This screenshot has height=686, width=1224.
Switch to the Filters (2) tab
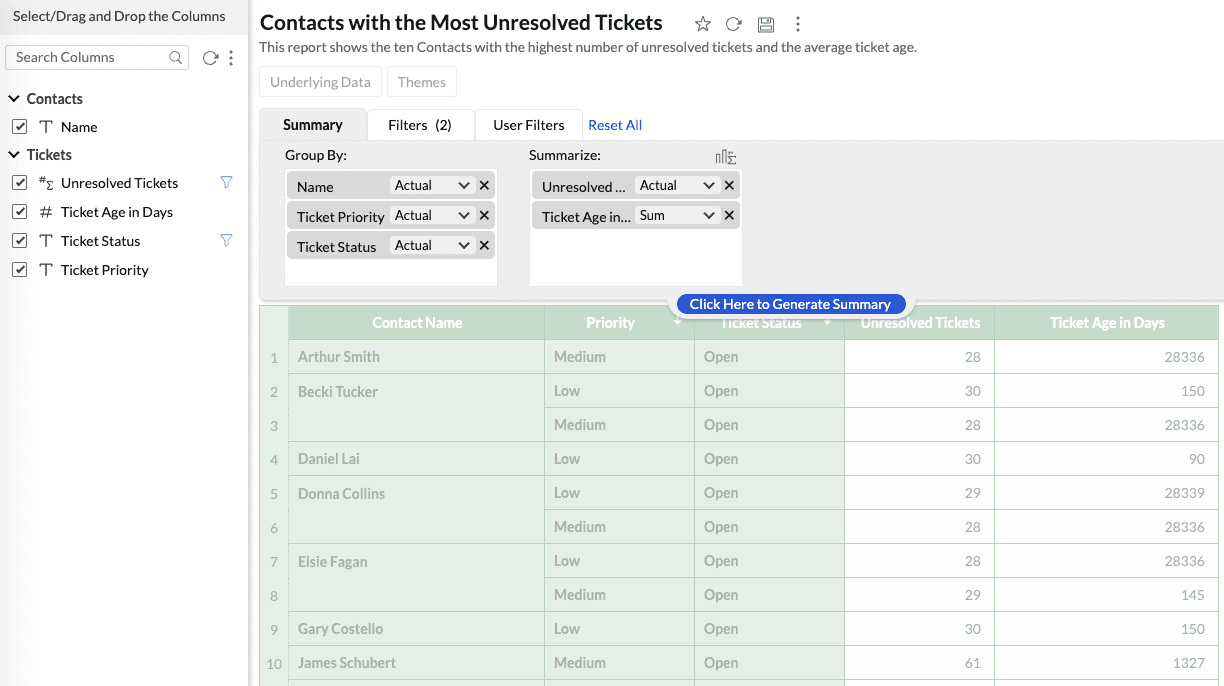tap(420, 125)
